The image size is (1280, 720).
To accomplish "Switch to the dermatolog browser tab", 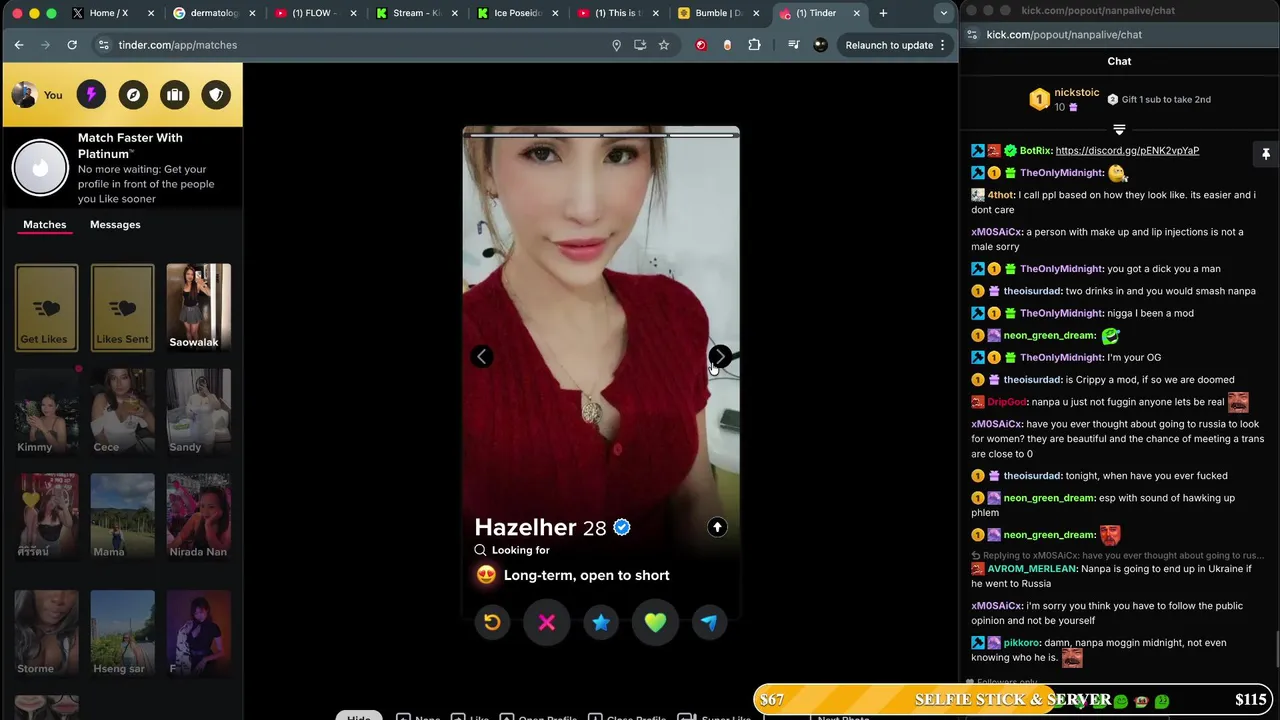I will pos(214,13).
